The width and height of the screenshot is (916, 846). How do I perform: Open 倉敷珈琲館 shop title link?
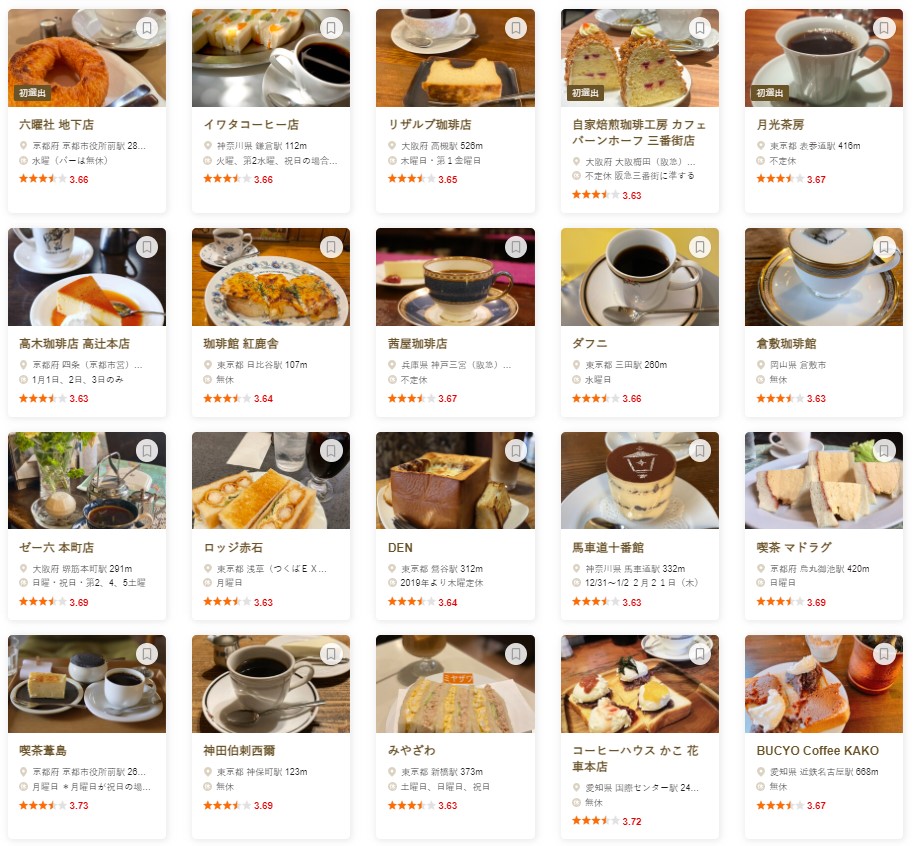click(786, 344)
